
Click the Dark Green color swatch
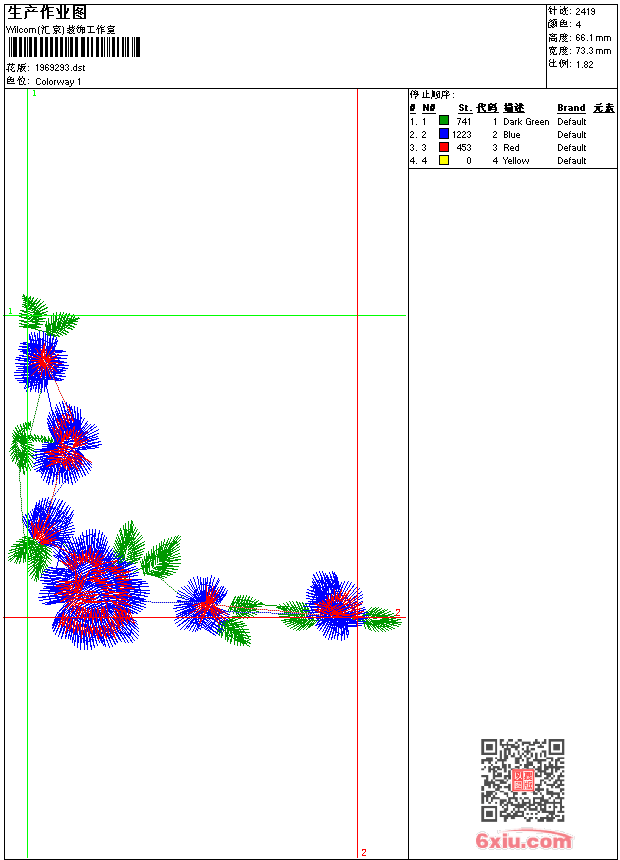(444, 120)
